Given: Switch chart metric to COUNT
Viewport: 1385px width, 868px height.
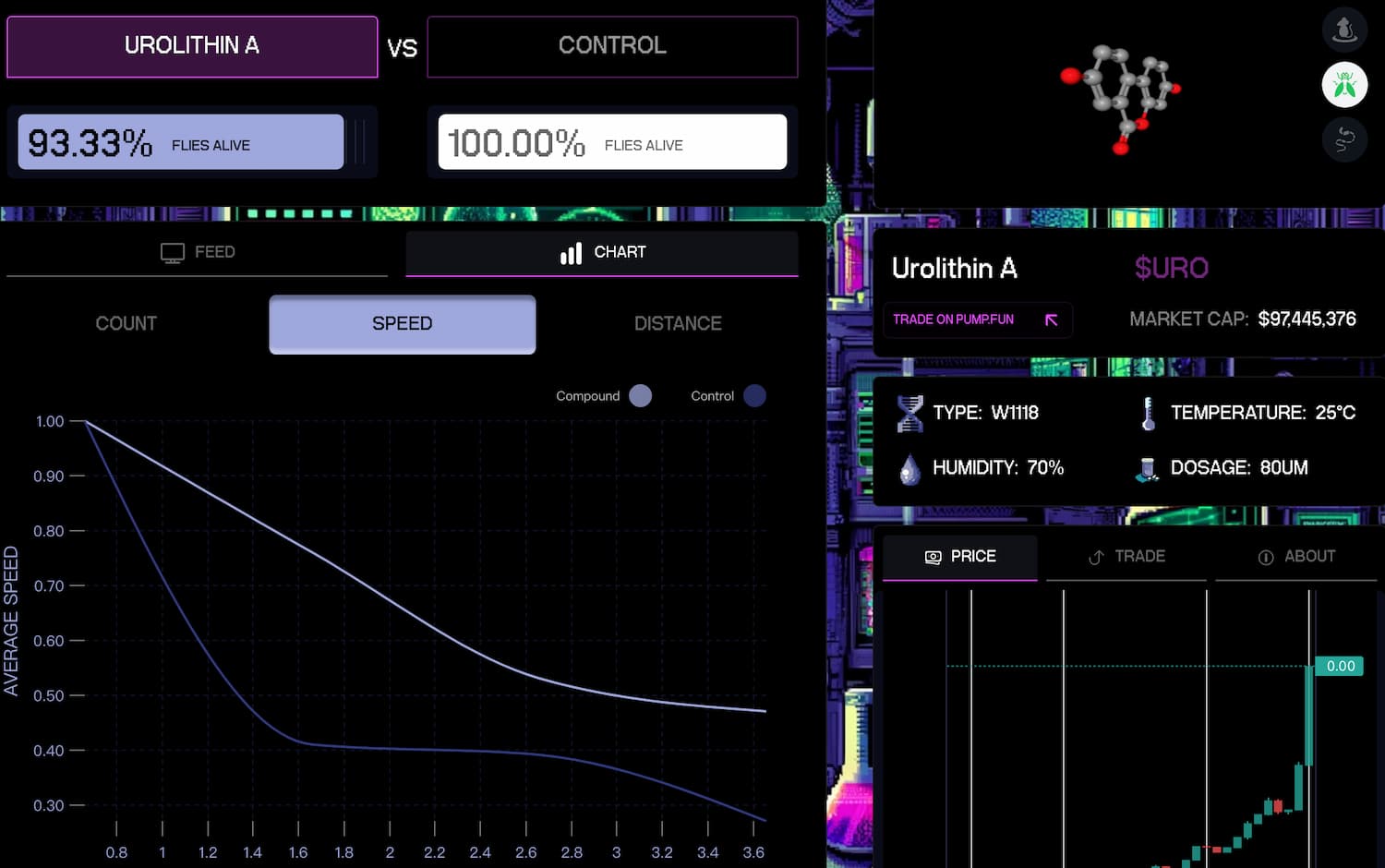Looking at the screenshot, I should tap(126, 324).
